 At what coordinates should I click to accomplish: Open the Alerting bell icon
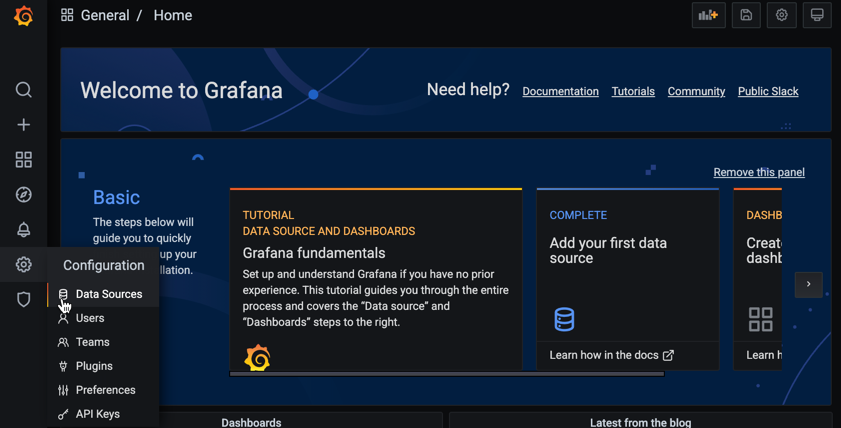pos(24,230)
